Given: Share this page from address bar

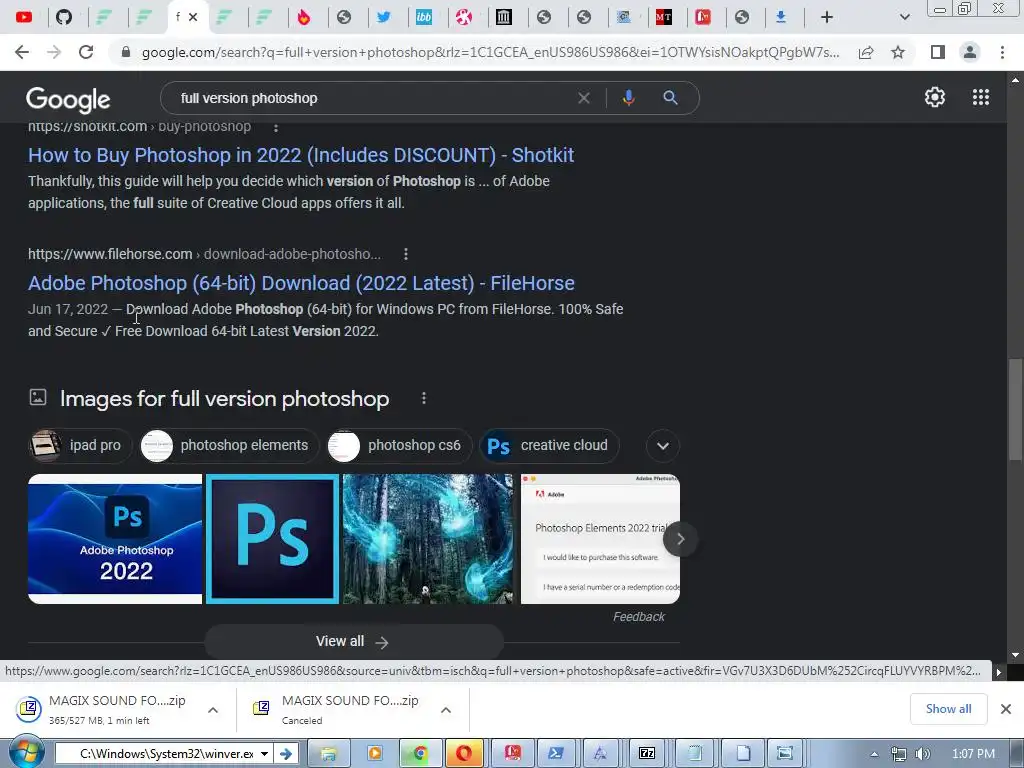Looking at the screenshot, I should pos(866,52).
